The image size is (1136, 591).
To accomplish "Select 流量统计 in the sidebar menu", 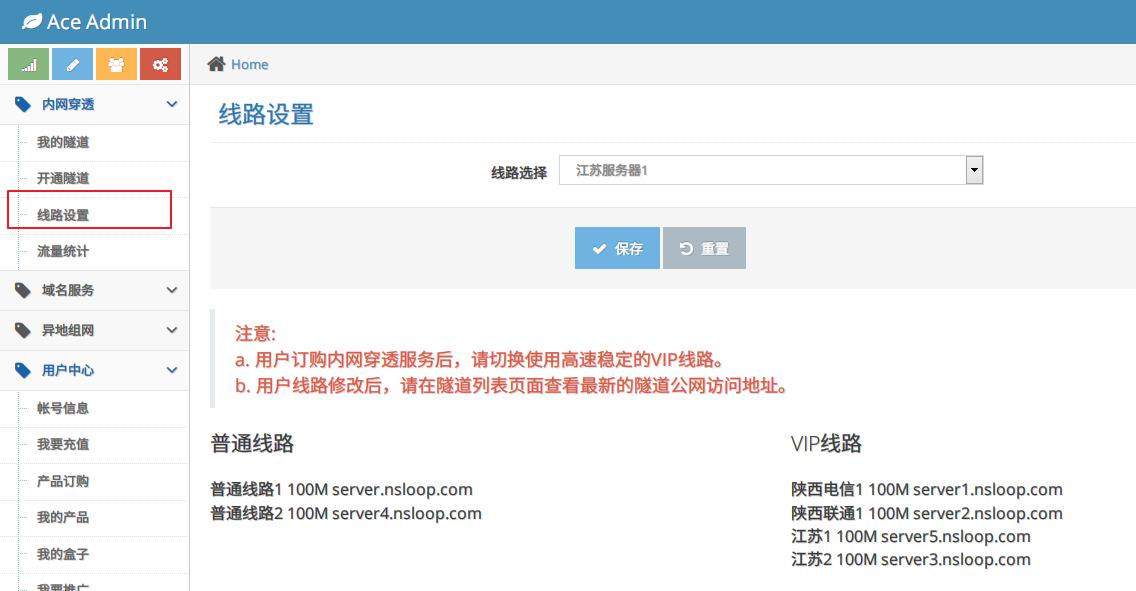I will (63, 251).
